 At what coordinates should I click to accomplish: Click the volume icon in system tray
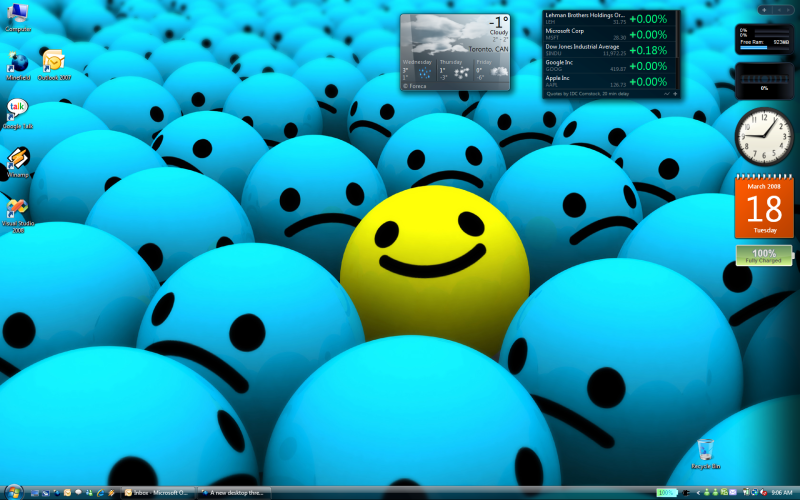(763, 492)
